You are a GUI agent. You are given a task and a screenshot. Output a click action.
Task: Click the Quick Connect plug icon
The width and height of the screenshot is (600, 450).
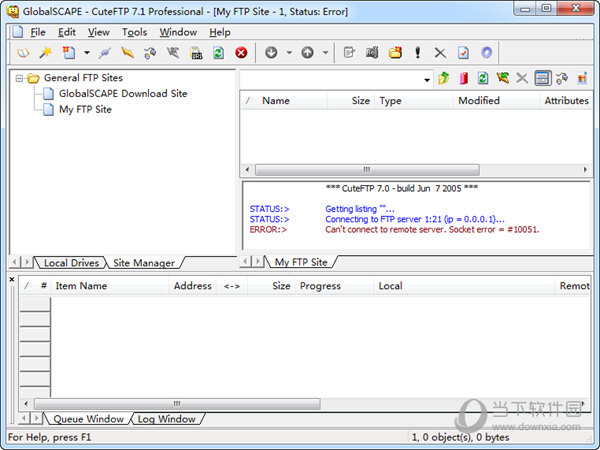pyautogui.click(x=104, y=52)
